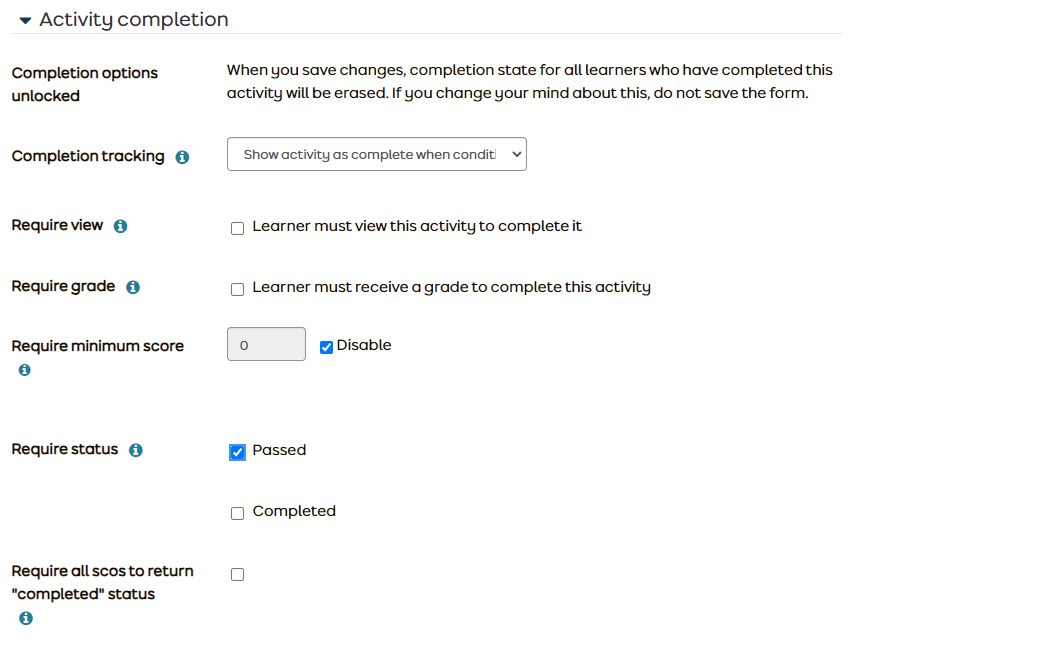Click the Activity completion section heading
The height and width of the screenshot is (646, 1056).
134,20
